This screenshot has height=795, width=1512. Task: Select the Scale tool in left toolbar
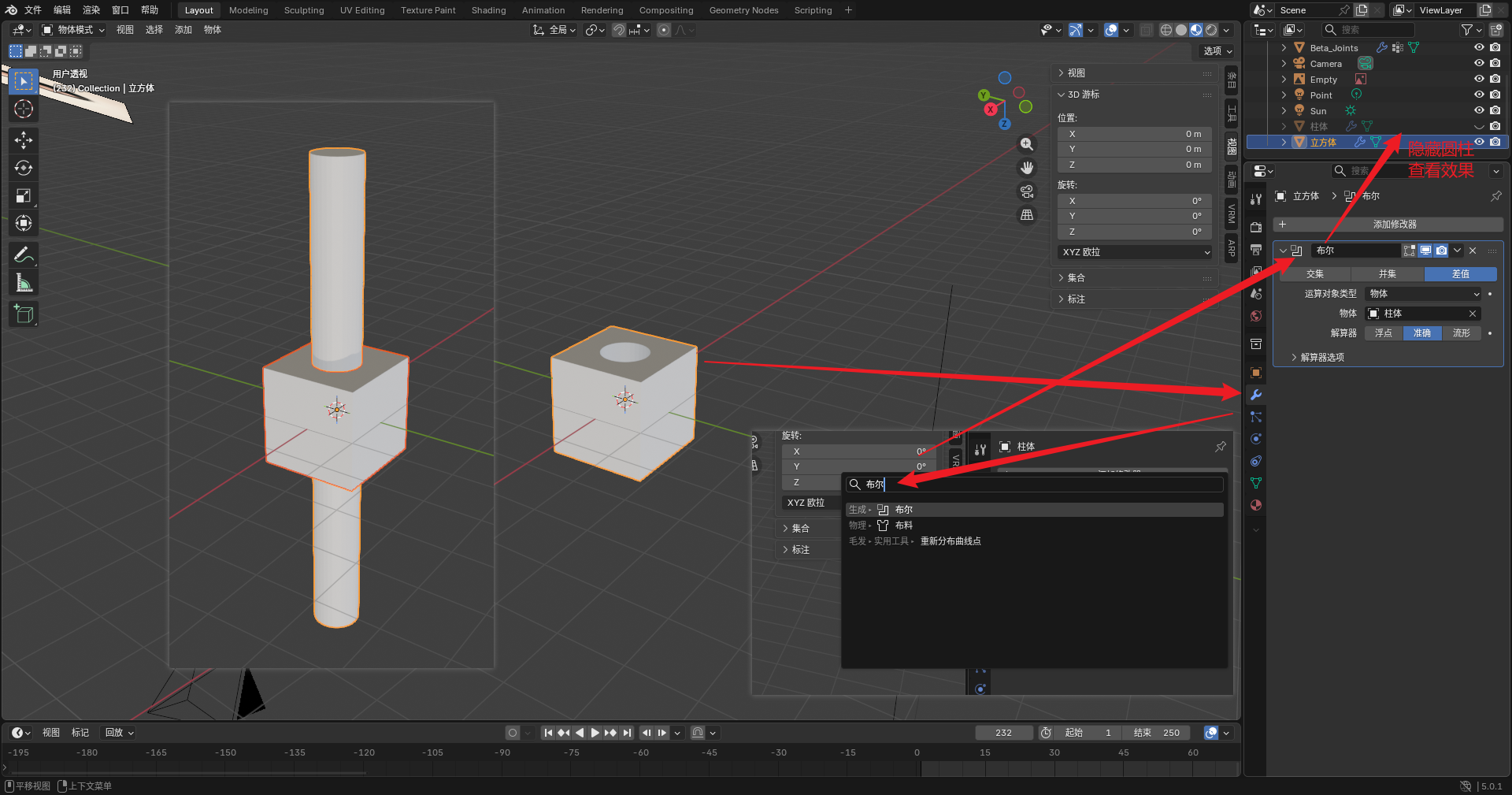tap(24, 195)
